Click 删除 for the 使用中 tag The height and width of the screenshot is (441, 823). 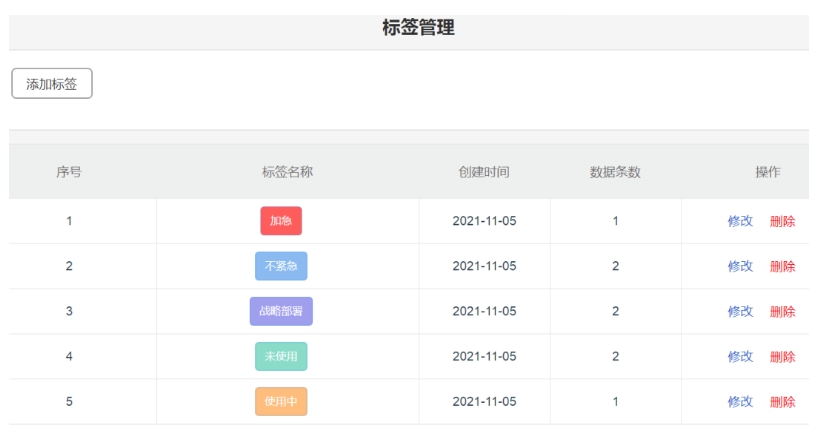click(x=782, y=401)
